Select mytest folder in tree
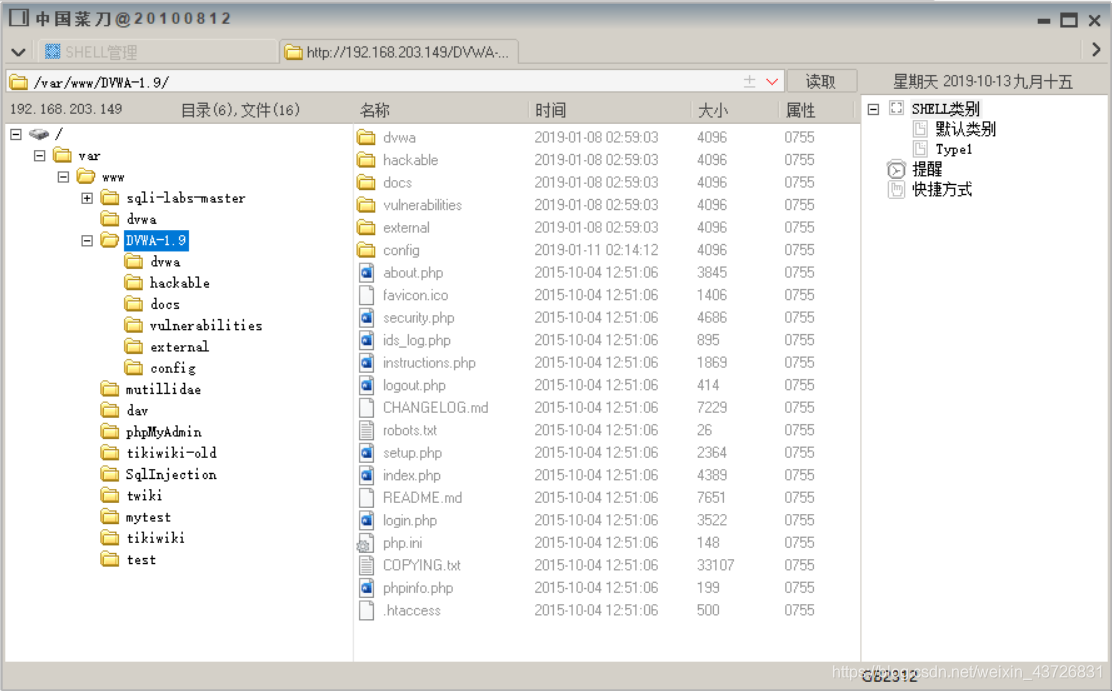 click(x=148, y=517)
